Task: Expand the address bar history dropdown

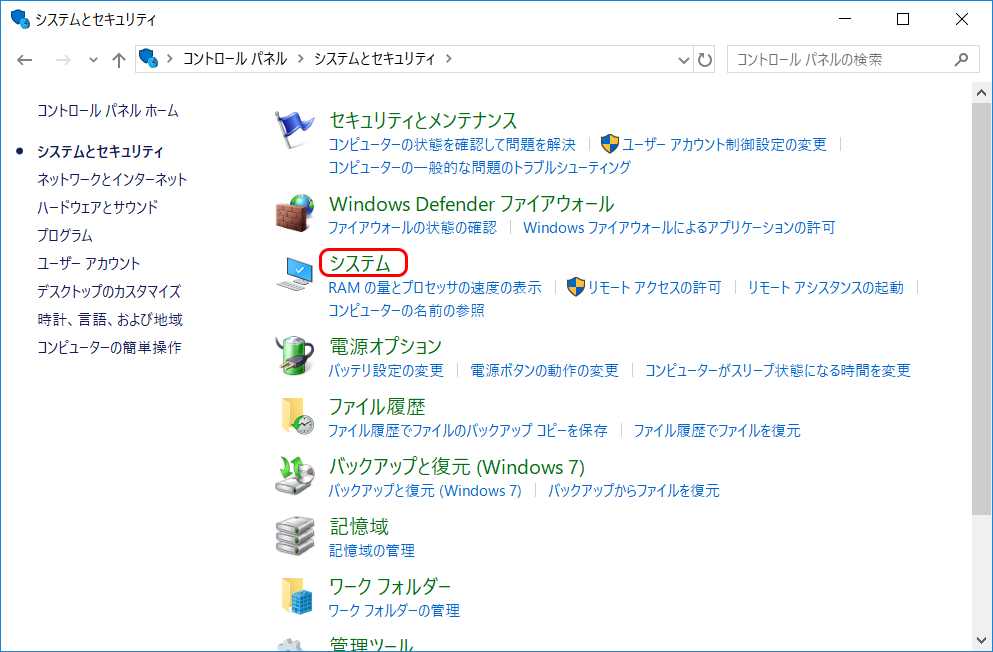Action: tap(683, 60)
